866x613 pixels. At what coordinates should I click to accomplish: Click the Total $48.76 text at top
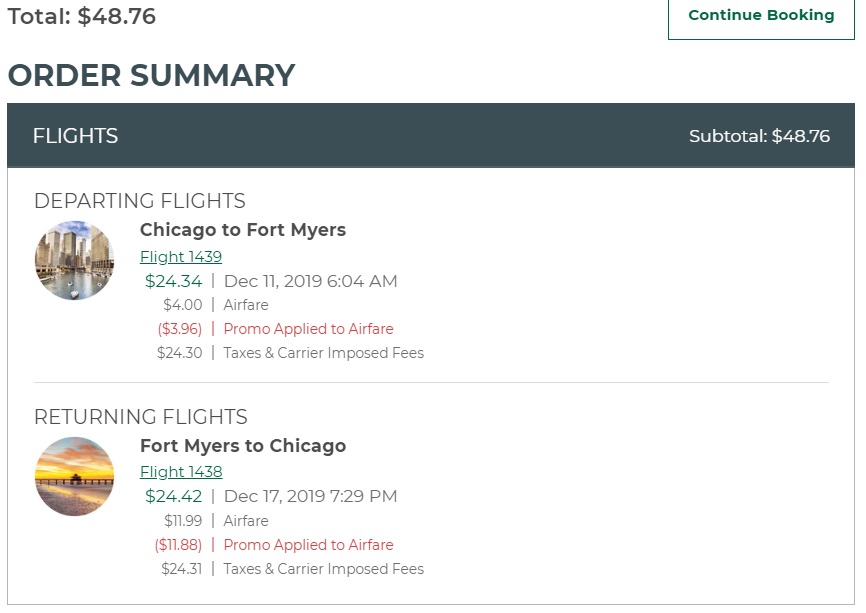(81, 16)
